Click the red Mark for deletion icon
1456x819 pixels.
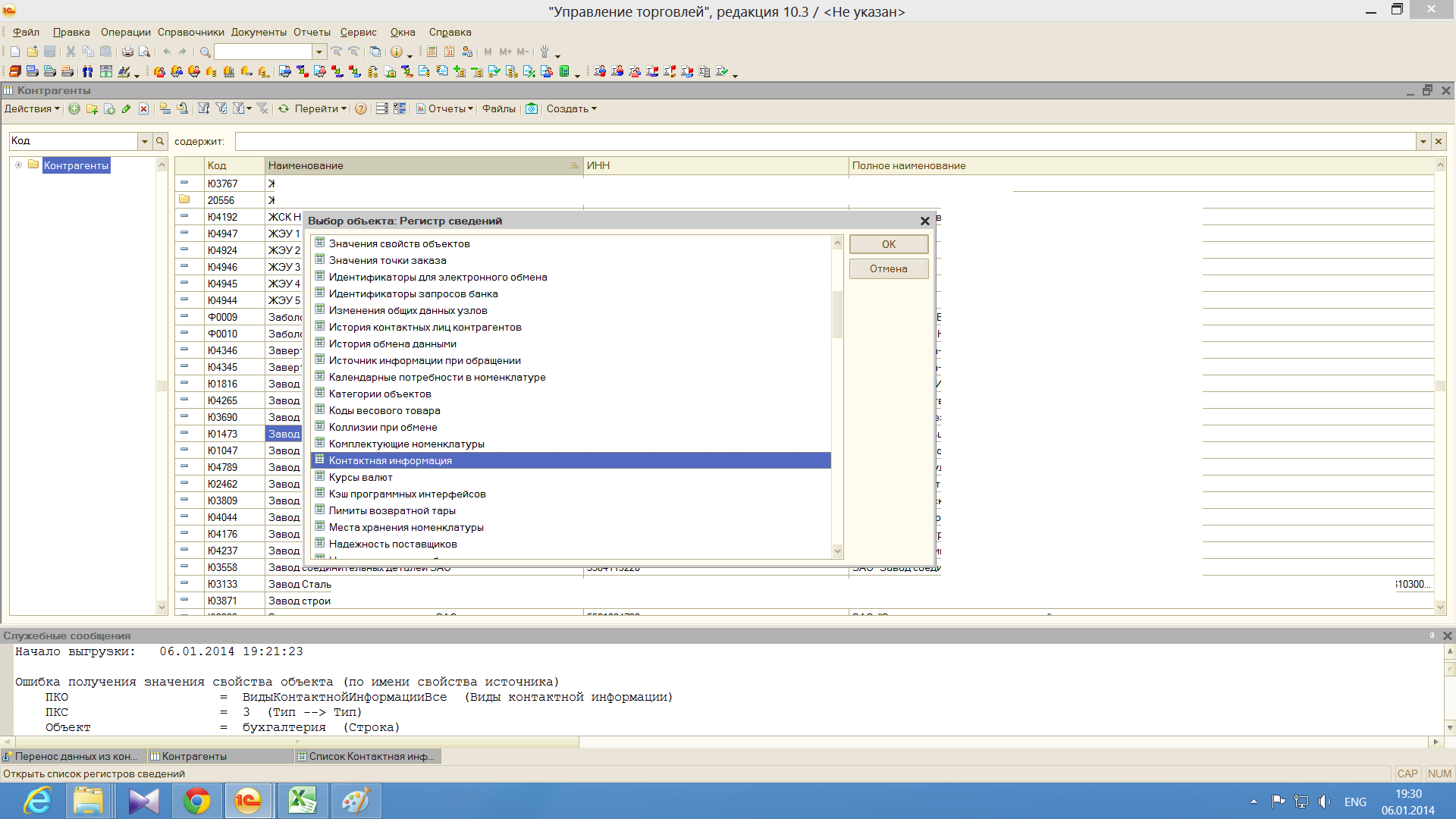pyautogui.click(x=143, y=108)
